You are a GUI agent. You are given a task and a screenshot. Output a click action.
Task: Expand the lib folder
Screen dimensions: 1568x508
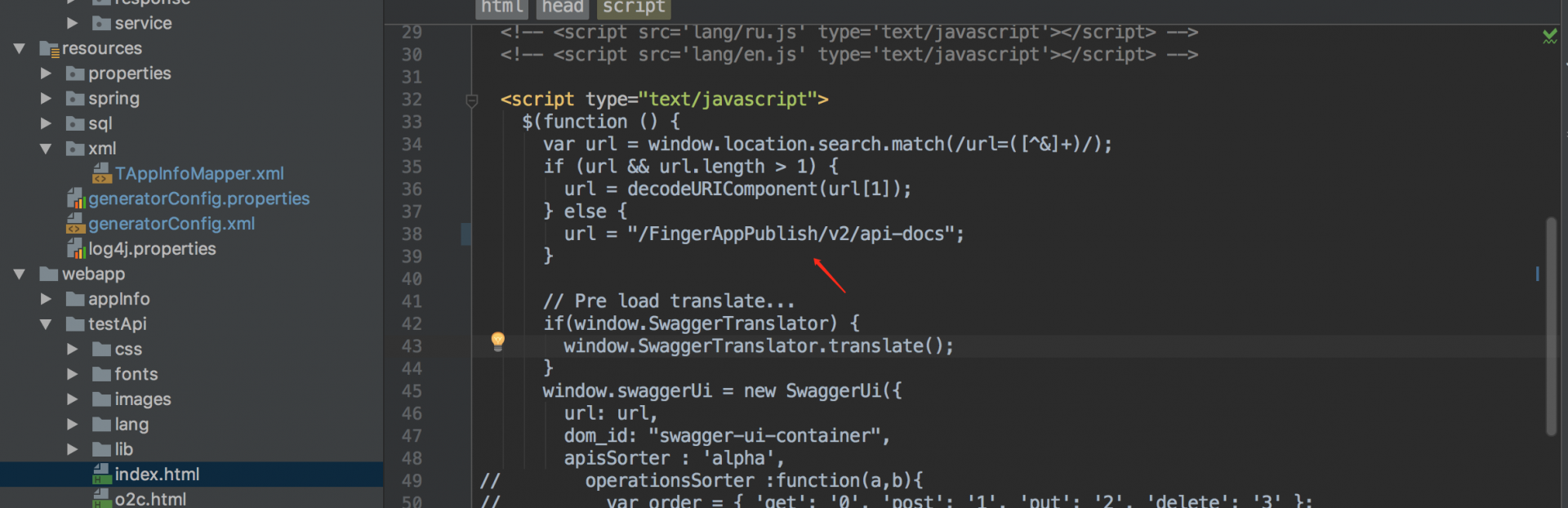[x=72, y=449]
